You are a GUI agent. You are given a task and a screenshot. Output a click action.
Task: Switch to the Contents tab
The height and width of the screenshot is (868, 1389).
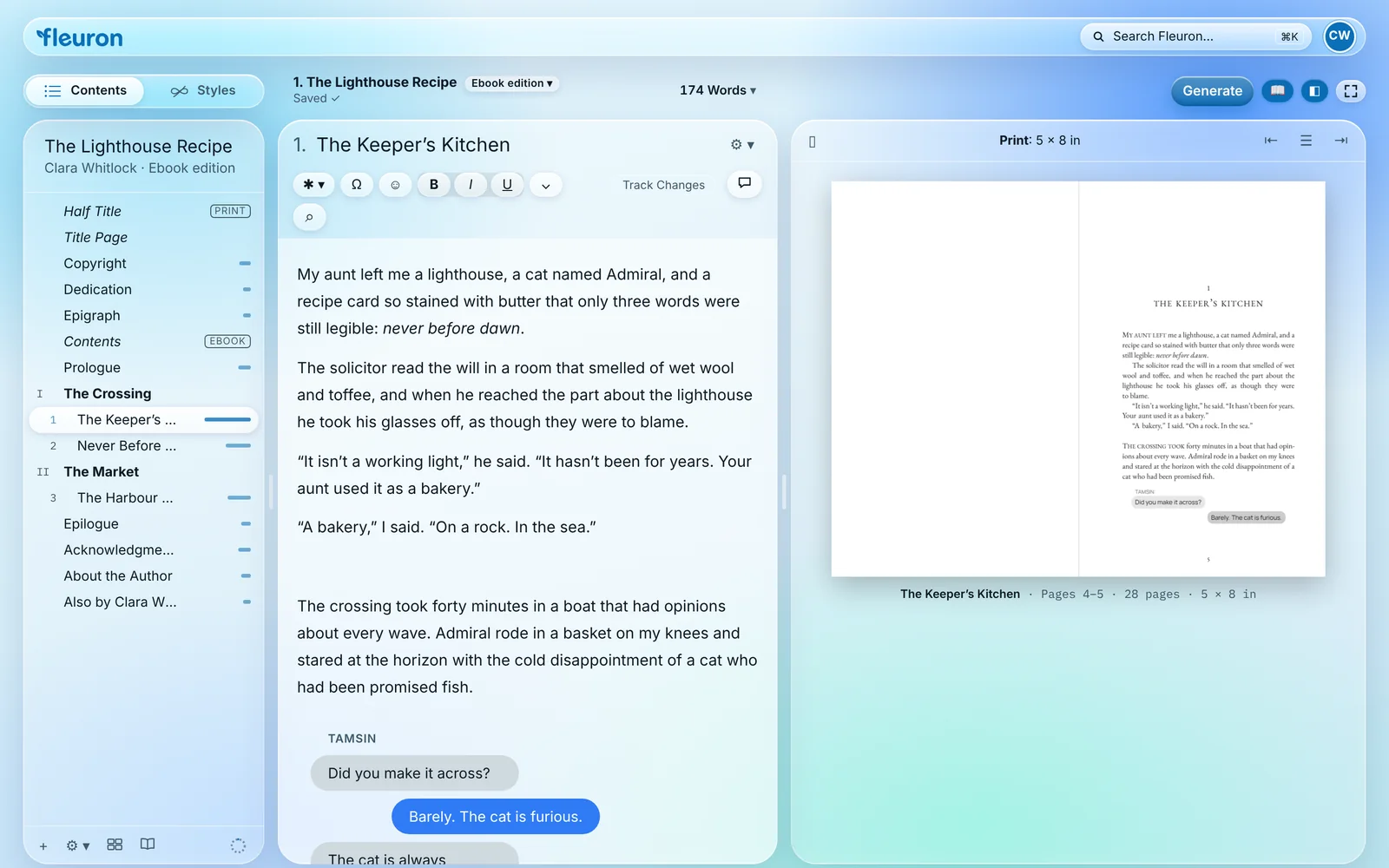(85, 90)
